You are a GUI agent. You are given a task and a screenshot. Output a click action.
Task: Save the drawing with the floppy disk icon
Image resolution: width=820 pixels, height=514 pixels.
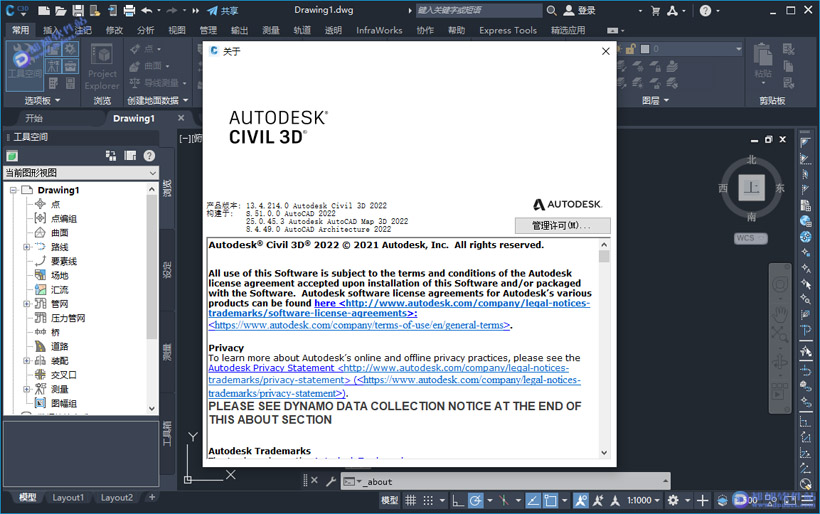[78, 10]
